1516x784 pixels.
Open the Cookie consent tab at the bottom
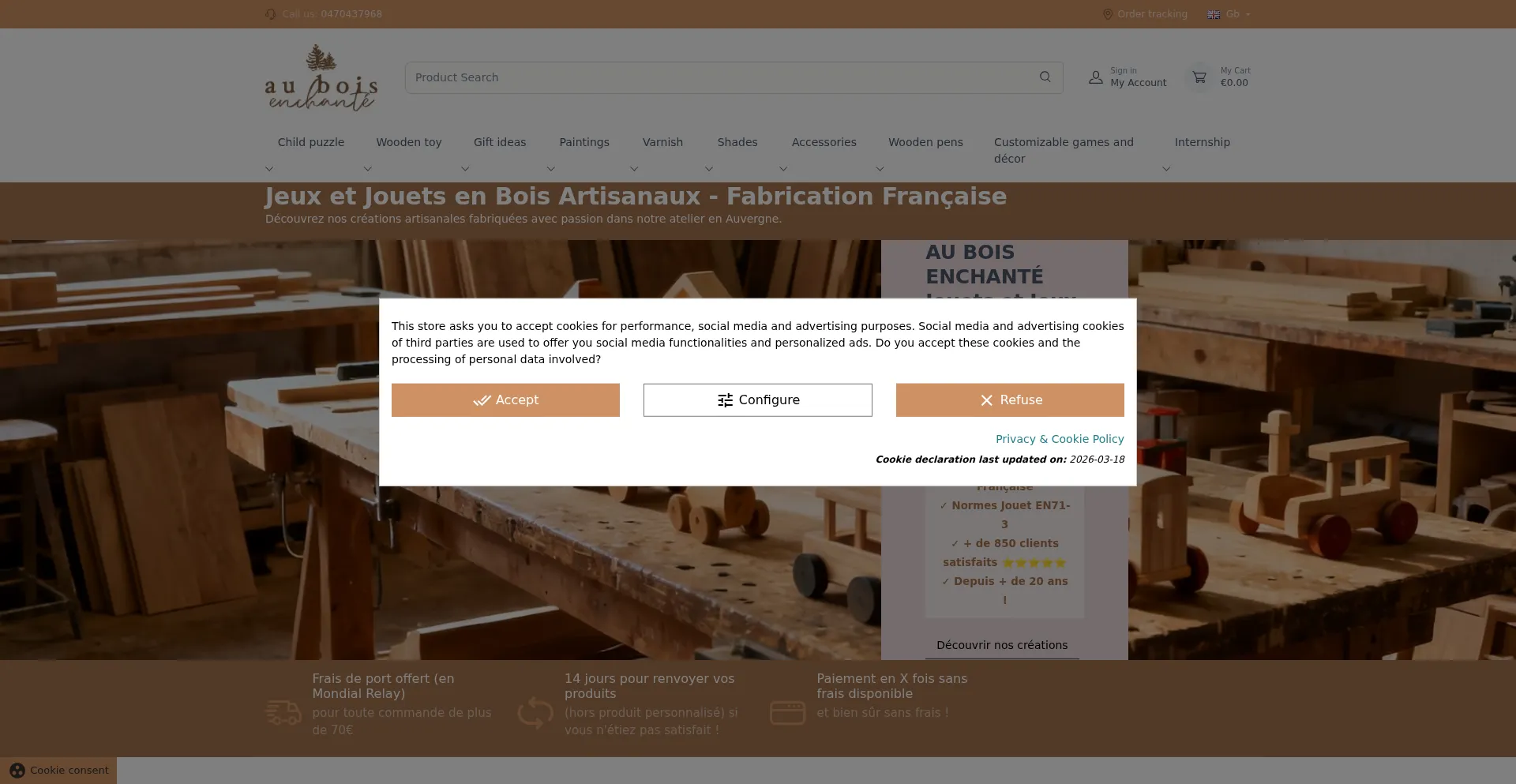[x=58, y=771]
